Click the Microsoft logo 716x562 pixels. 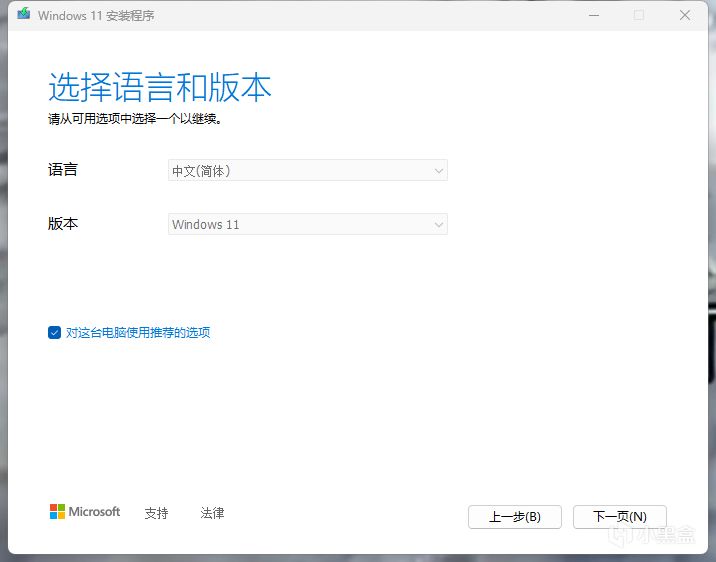click(x=85, y=512)
